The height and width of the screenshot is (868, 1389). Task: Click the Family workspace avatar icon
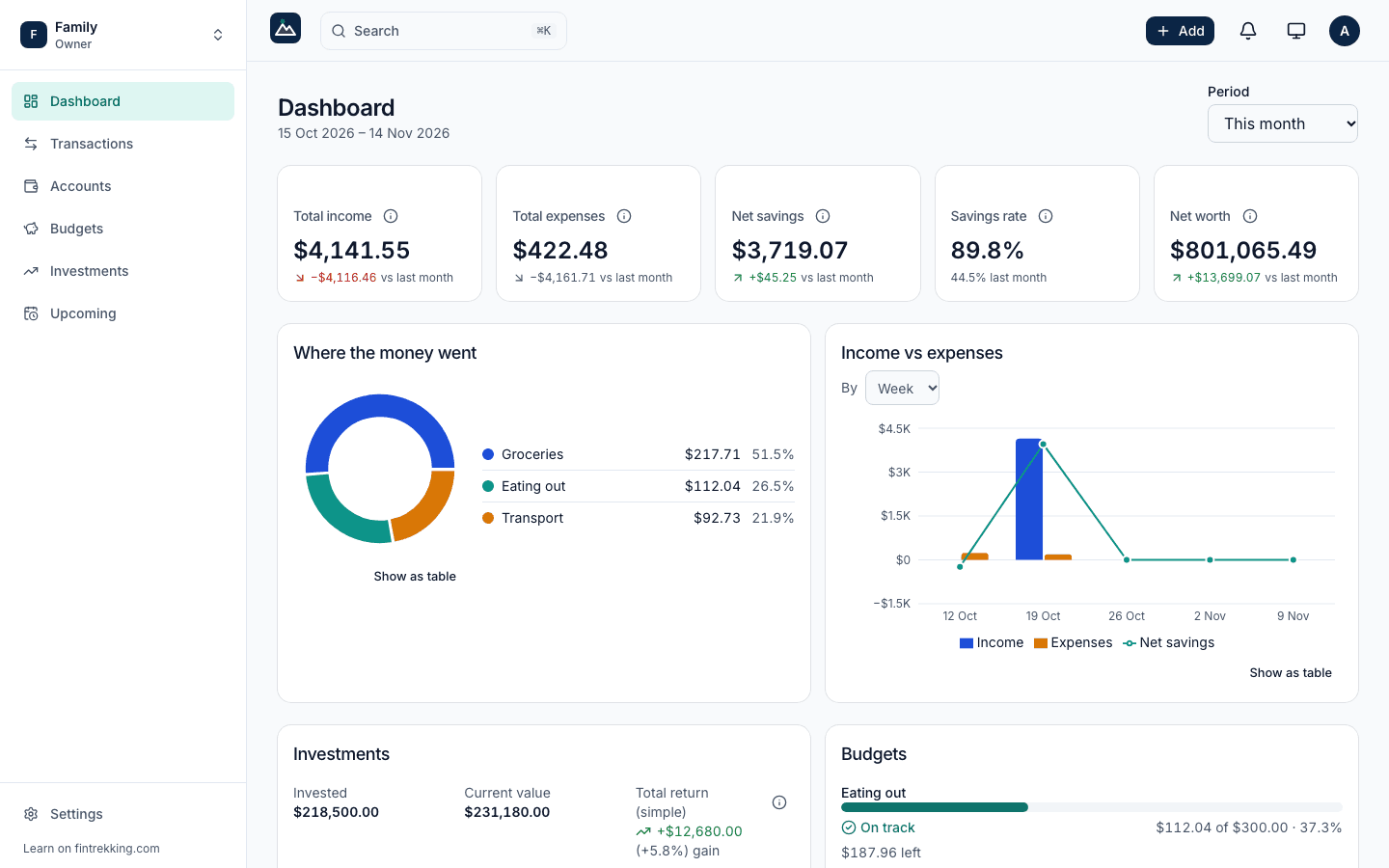34,35
